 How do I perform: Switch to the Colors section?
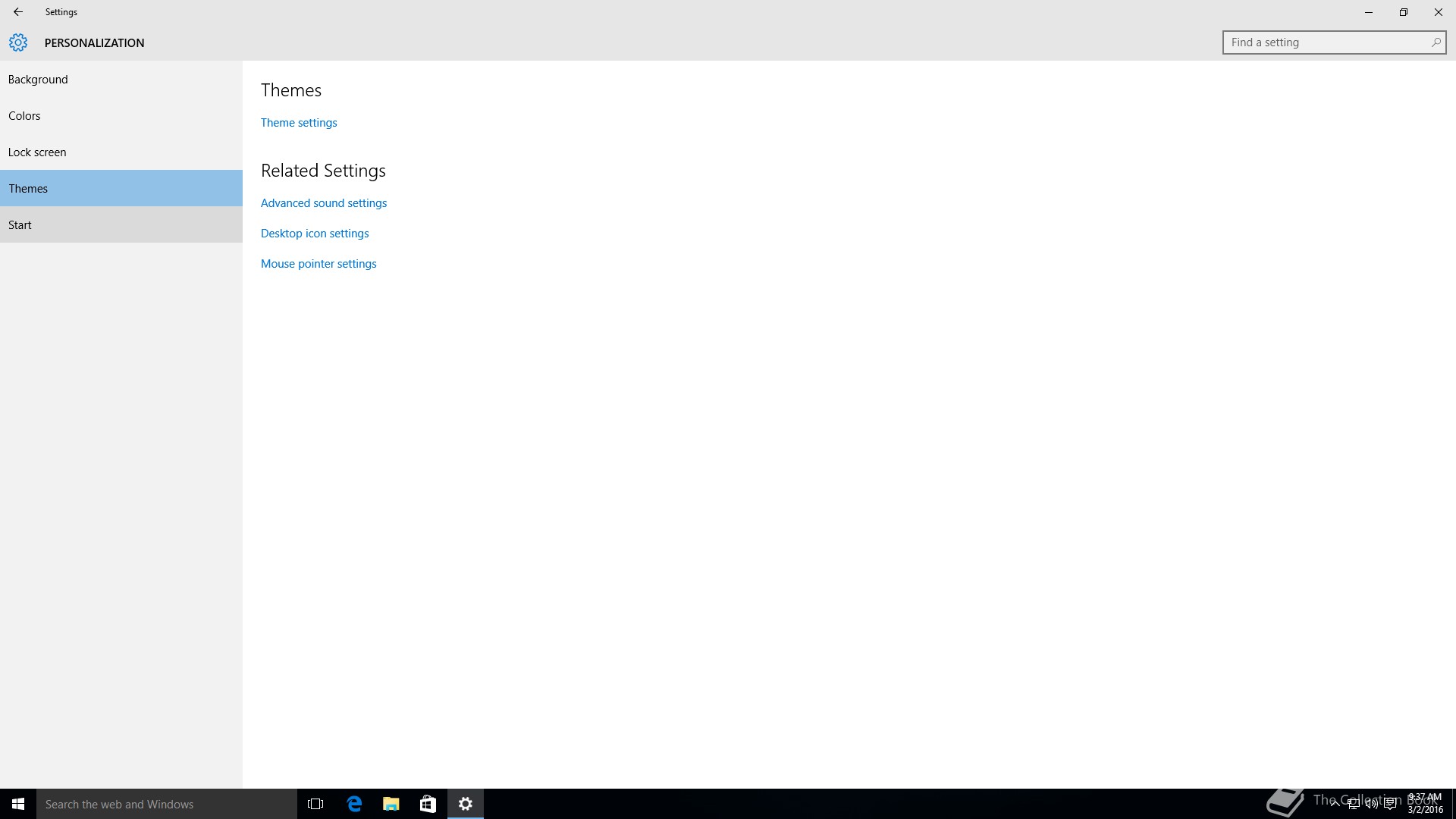click(24, 116)
